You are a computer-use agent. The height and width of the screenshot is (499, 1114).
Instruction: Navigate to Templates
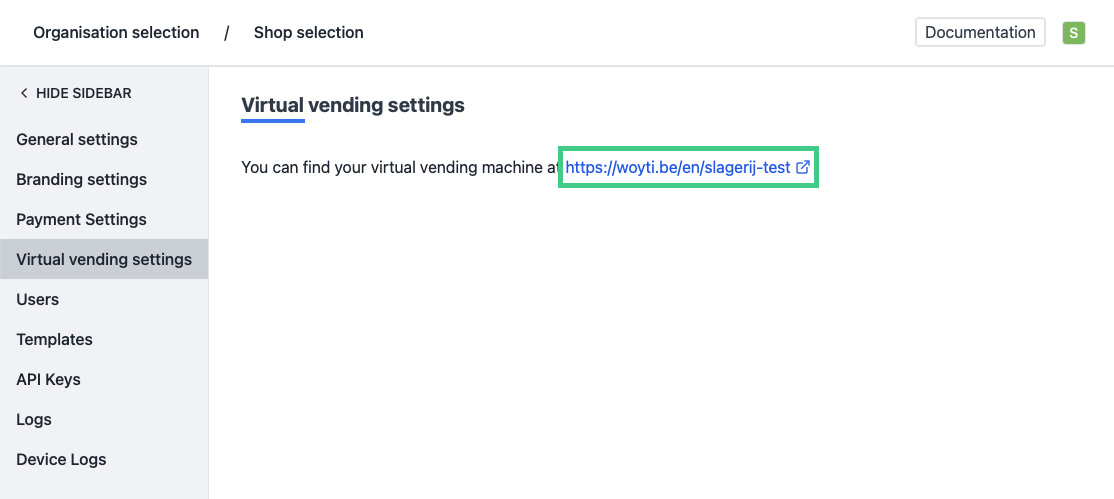click(x=54, y=339)
